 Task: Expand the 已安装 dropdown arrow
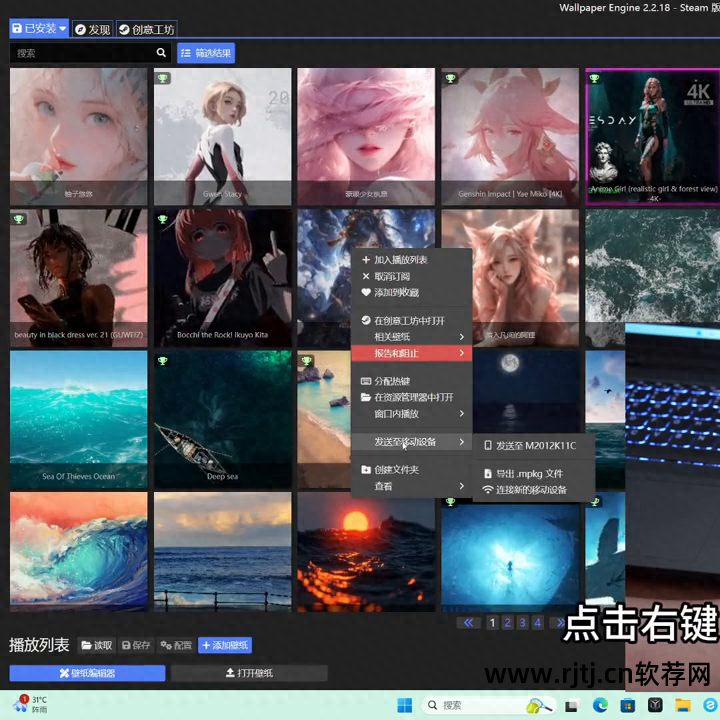click(x=62, y=28)
